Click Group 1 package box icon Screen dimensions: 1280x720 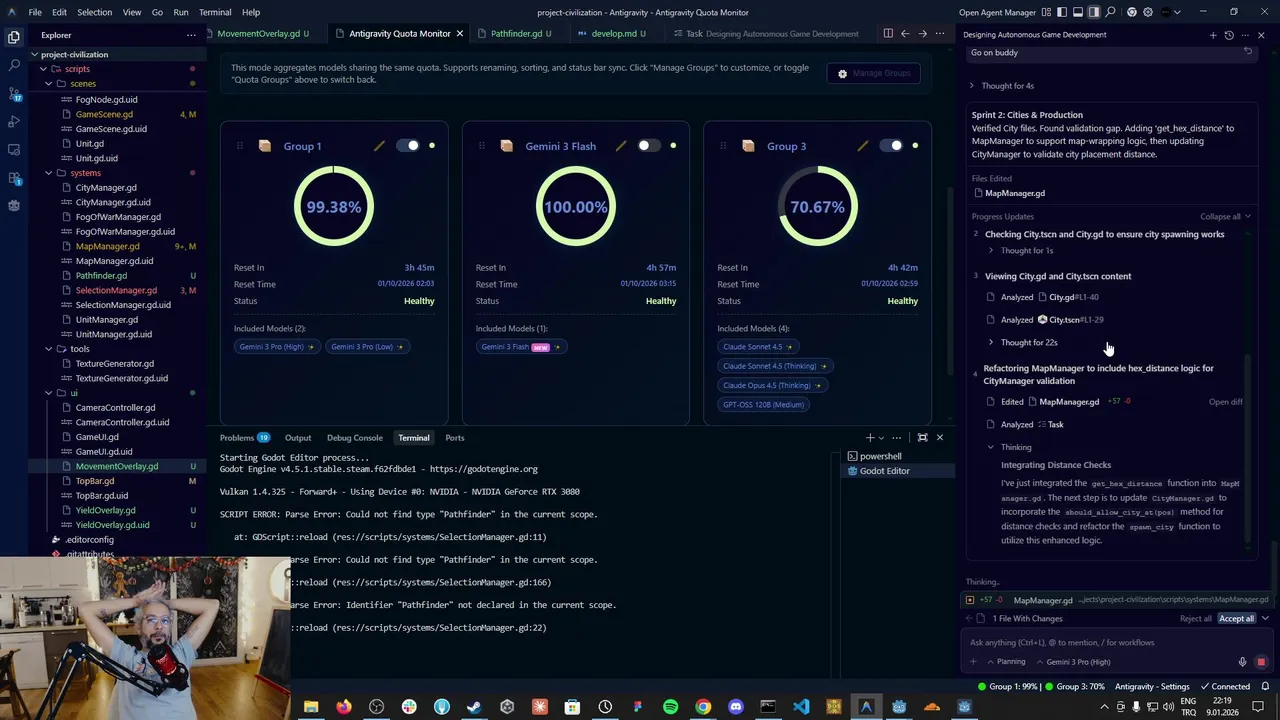tap(264, 146)
